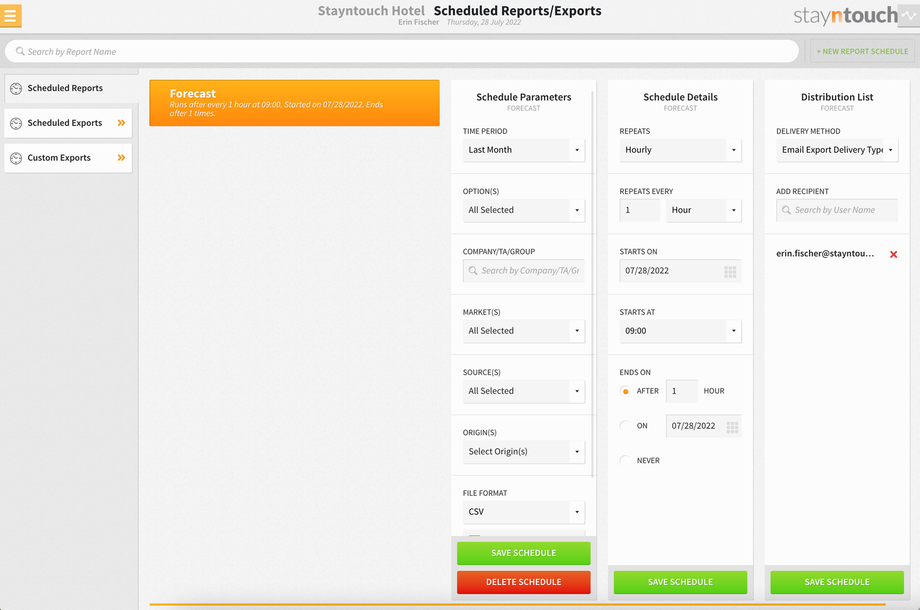This screenshot has height=610, width=920.
Task: Click the Search by Company/TA/Group field
Action: point(524,271)
